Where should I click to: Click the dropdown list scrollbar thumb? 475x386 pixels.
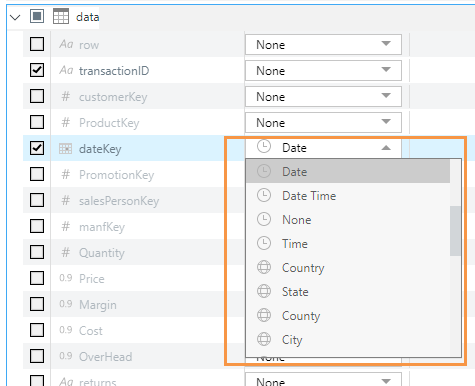point(455,231)
